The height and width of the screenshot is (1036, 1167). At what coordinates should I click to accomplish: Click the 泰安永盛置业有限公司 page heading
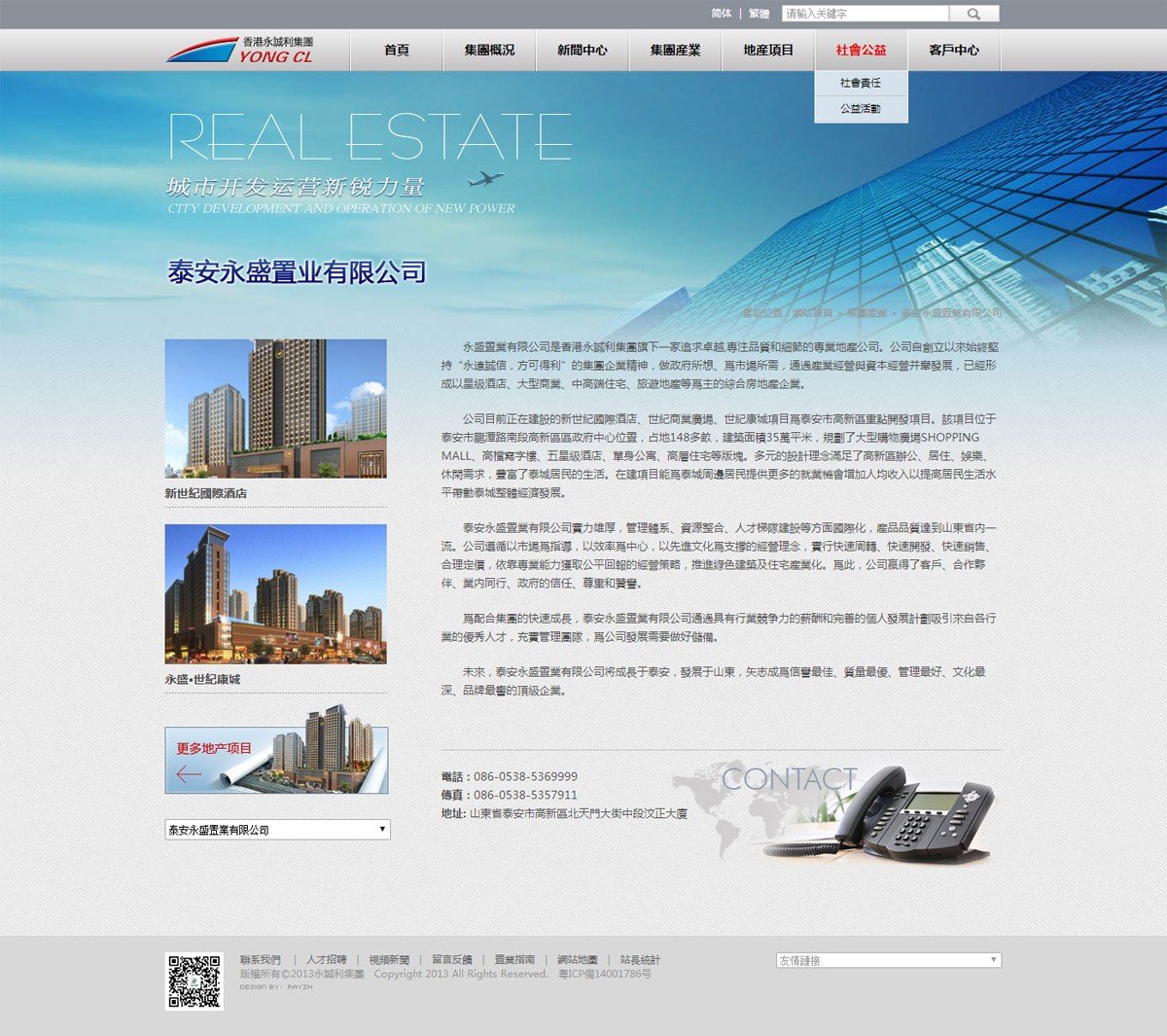[297, 272]
